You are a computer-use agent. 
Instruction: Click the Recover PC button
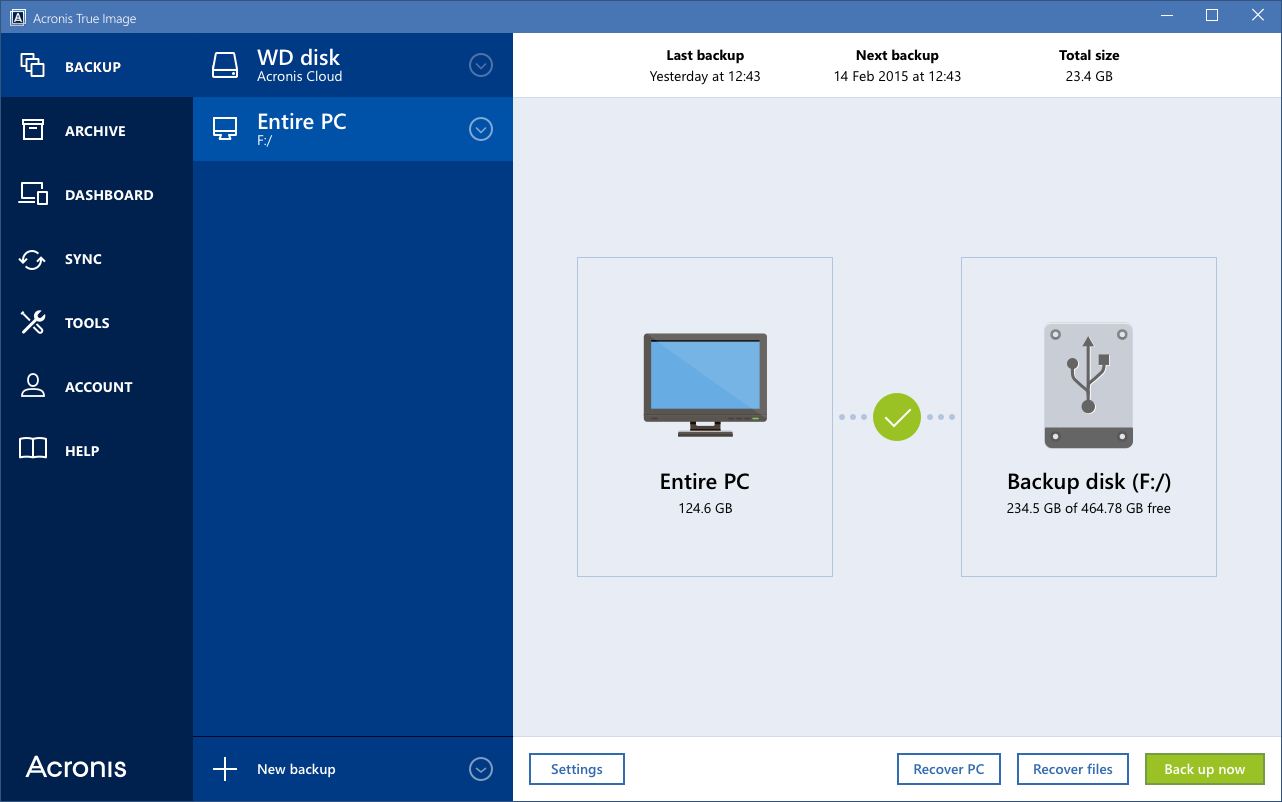tap(949, 769)
